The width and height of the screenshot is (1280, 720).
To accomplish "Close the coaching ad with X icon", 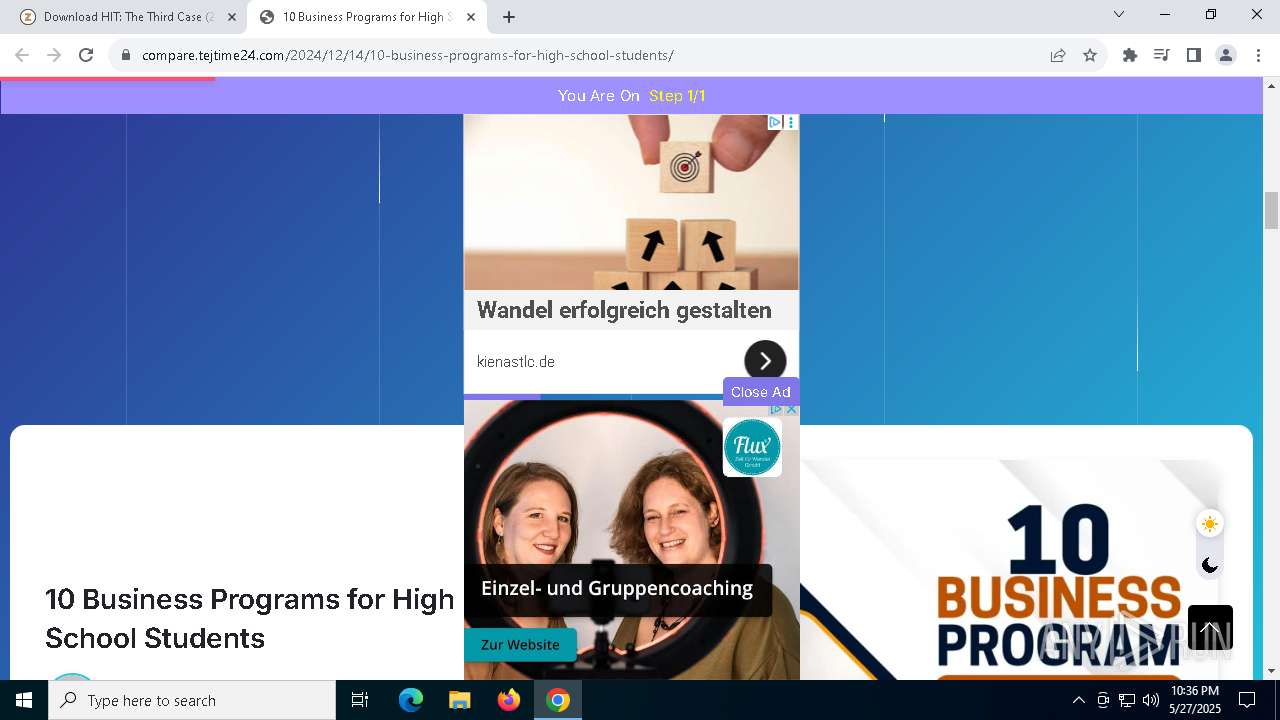I will click(x=791, y=409).
